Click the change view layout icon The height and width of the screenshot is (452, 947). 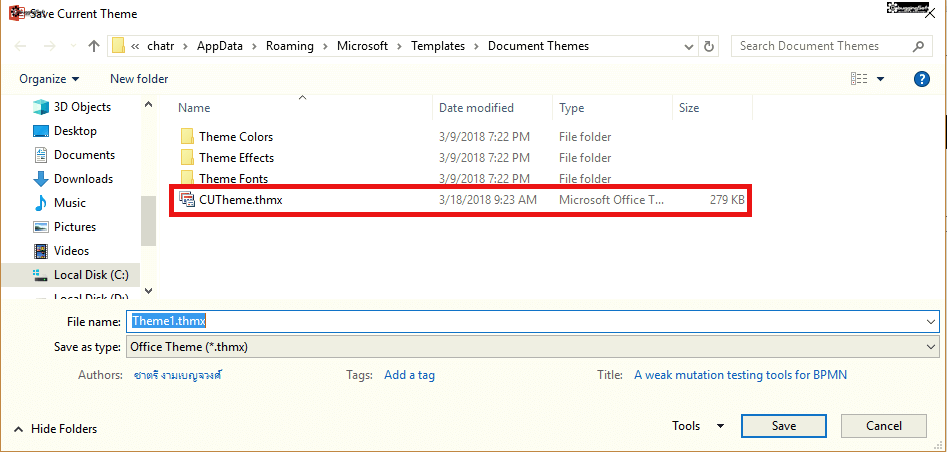(x=859, y=79)
